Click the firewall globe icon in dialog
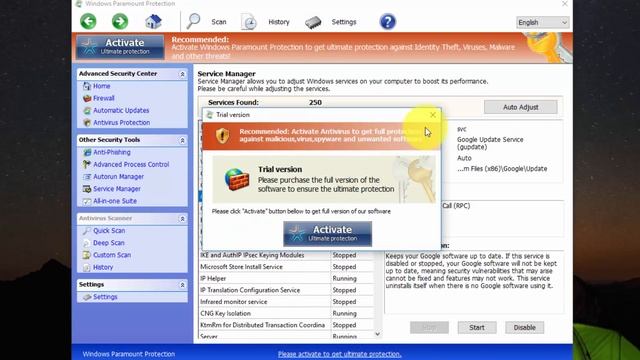This screenshot has width=640, height=360. (237, 180)
